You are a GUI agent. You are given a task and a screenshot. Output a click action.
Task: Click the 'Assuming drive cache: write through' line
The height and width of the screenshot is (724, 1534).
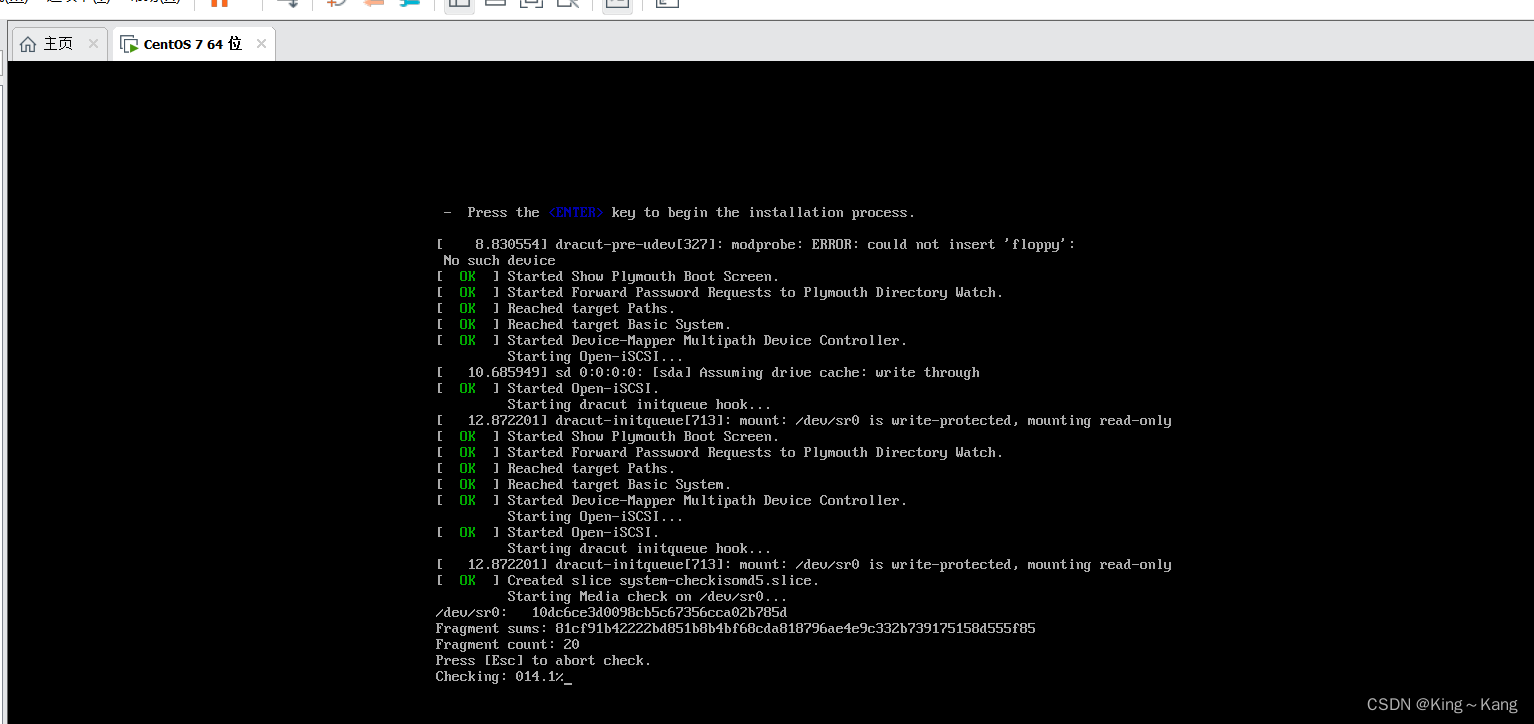coord(708,372)
